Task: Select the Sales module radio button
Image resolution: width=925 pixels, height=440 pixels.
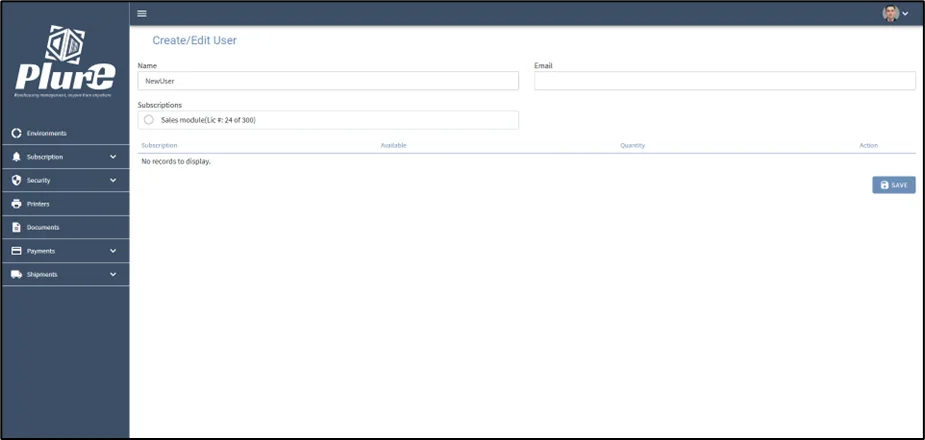Action: [149, 120]
